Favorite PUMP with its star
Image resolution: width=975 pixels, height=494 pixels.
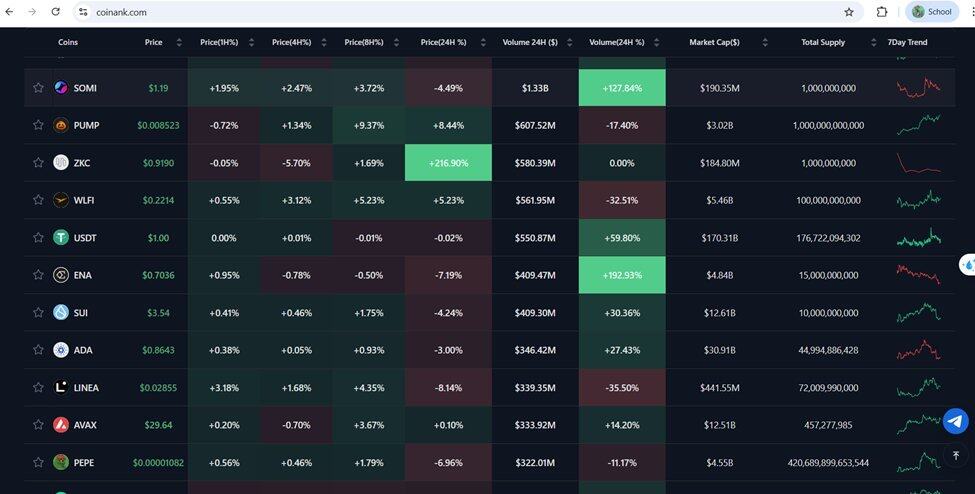tap(38, 125)
